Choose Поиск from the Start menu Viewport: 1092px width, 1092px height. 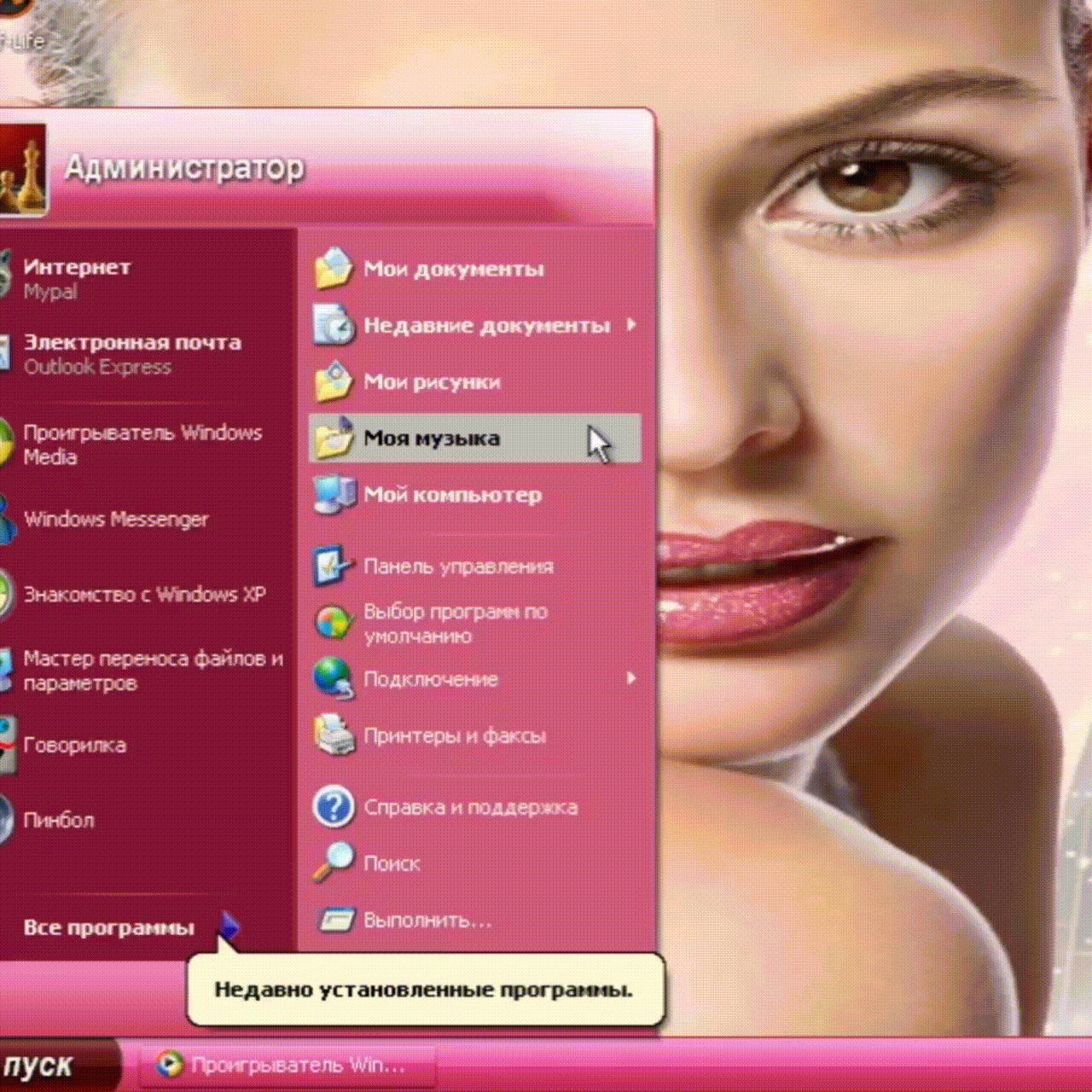(x=474, y=863)
